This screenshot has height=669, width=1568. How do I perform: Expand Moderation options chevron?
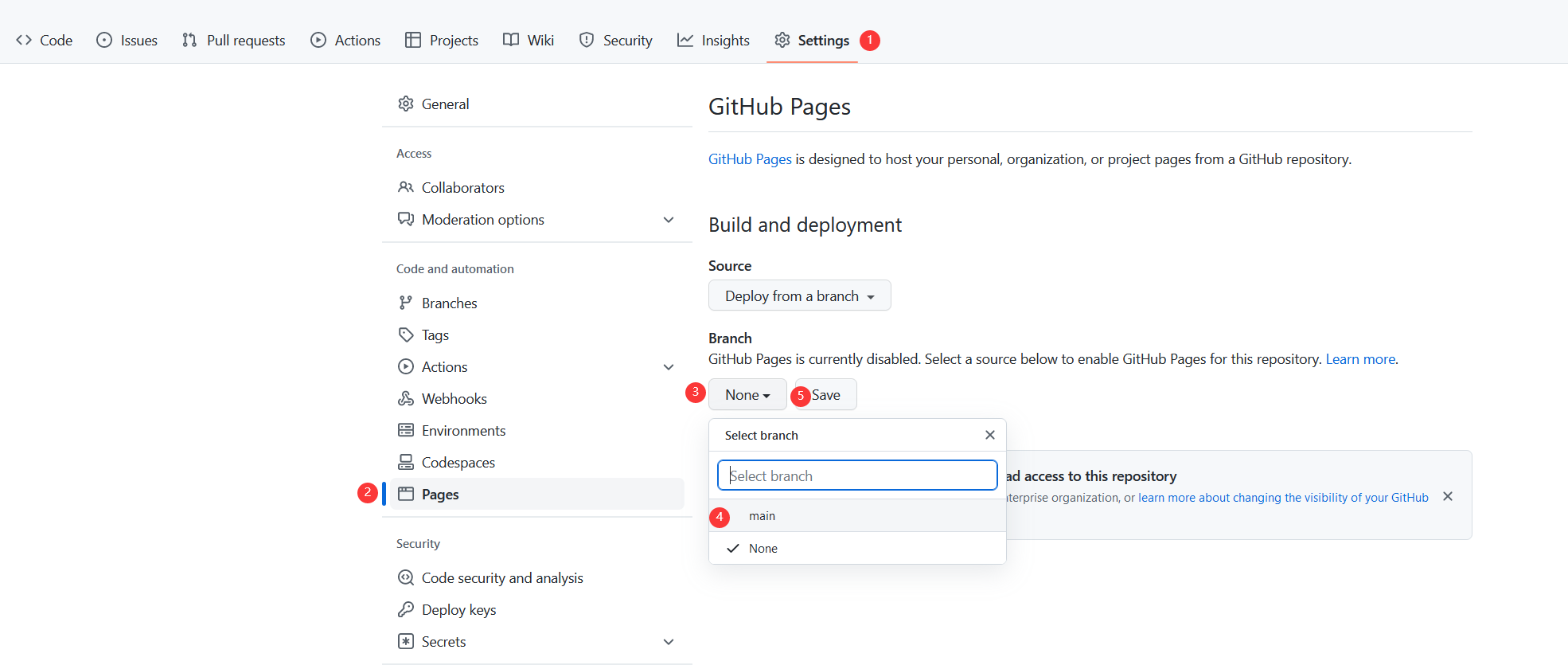coord(669,220)
